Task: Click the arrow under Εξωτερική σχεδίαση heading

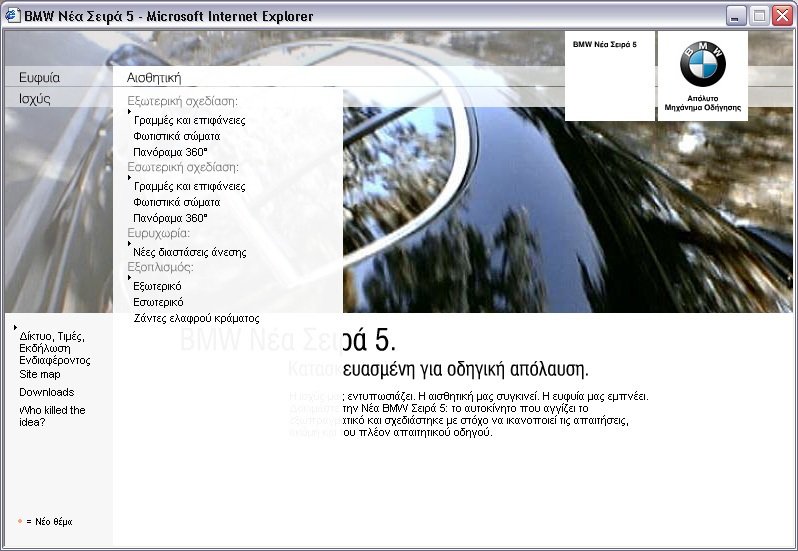Action: tap(129, 111)
